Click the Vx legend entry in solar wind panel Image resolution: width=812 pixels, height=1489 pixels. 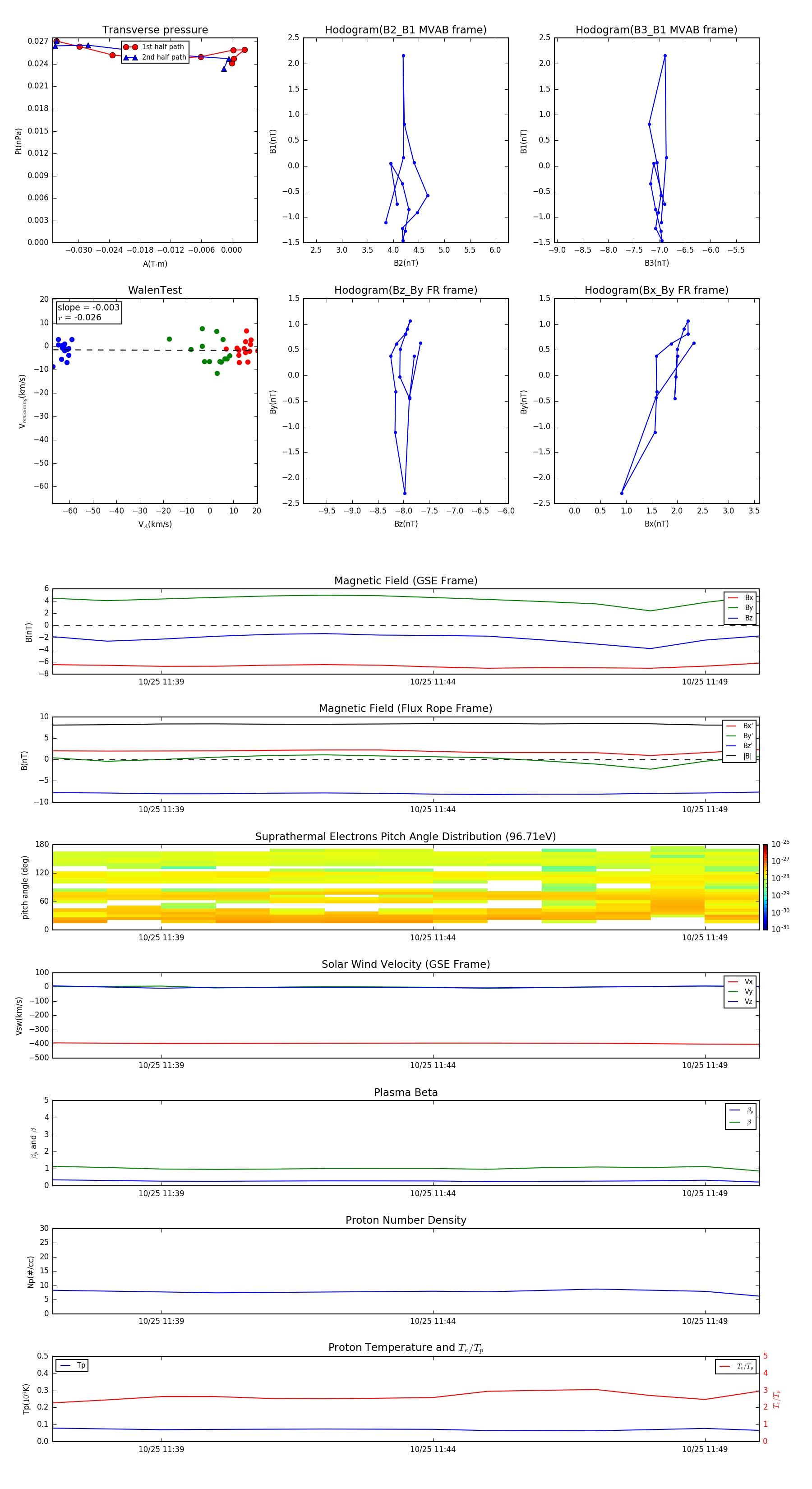tap(740, 982)
